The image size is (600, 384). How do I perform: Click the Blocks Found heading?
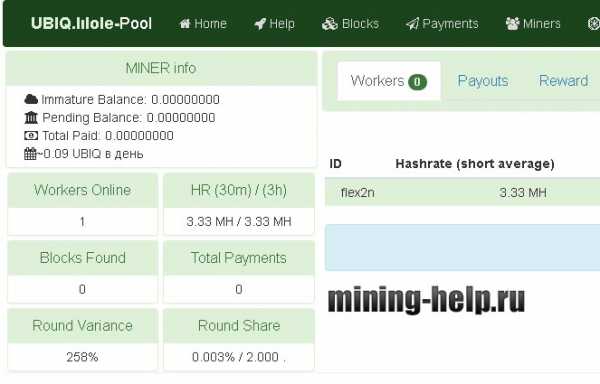tap(82, 258)
